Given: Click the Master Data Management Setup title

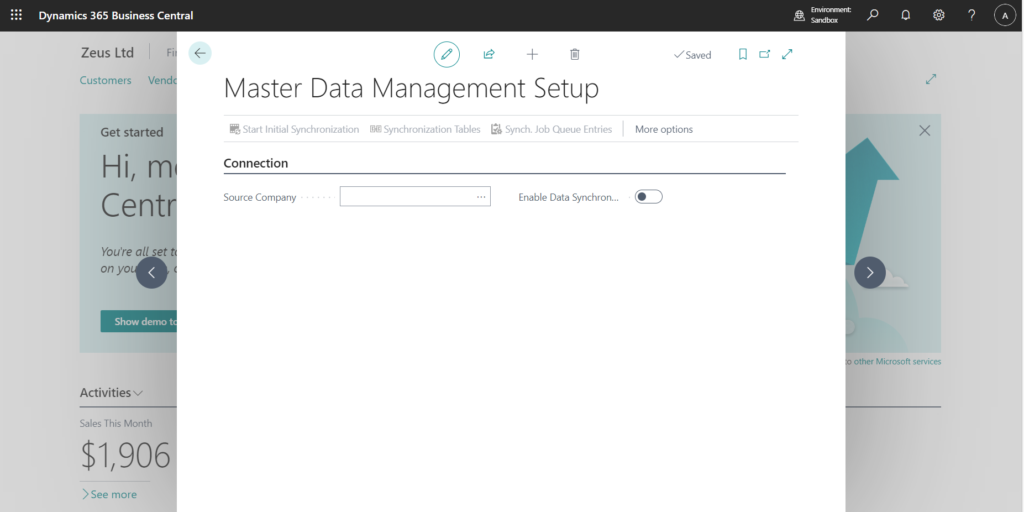Looking at the screenshot, I should click(411, 88).
